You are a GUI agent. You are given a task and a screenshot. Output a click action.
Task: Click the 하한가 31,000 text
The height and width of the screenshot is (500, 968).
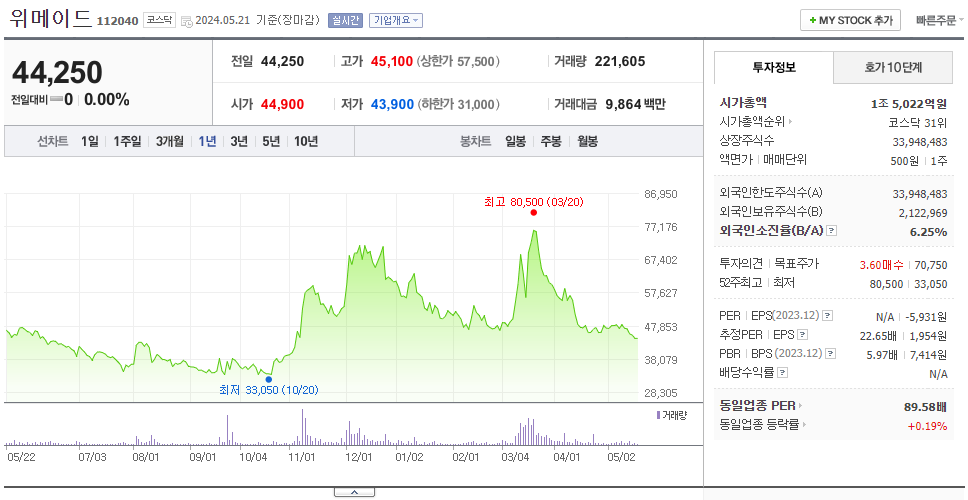pos(458,104)
